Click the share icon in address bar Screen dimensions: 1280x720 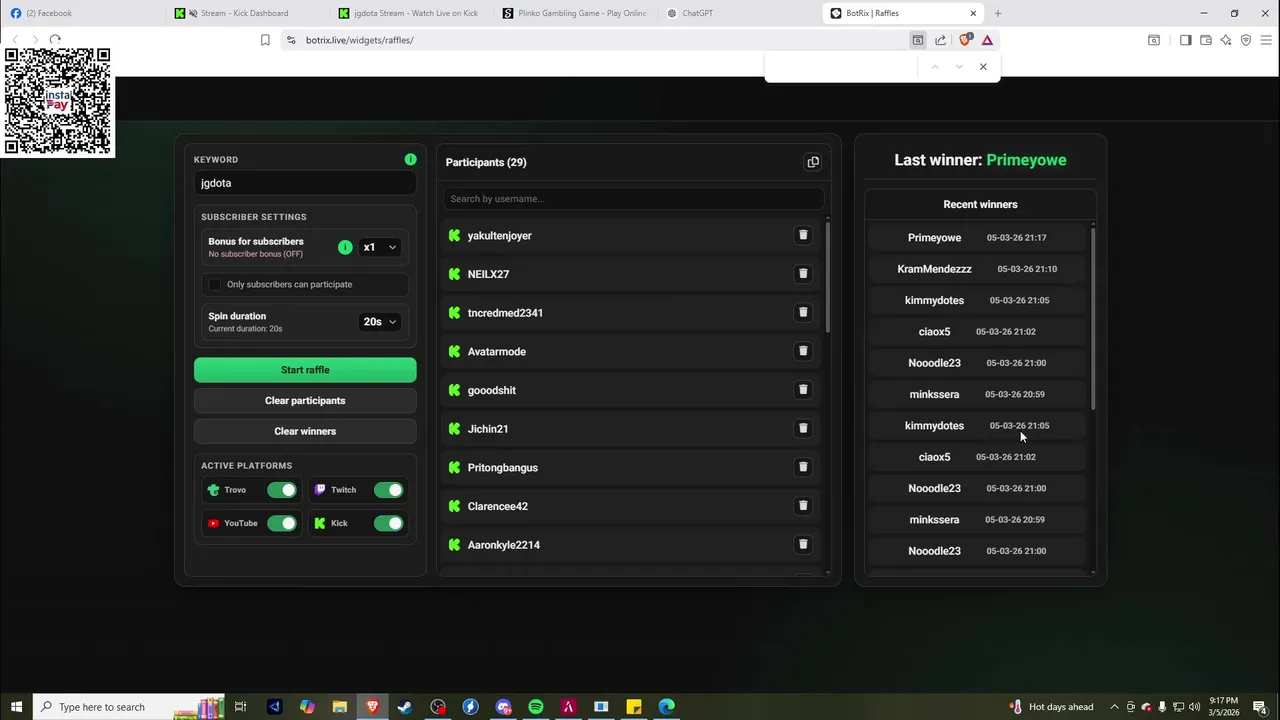(940, 40)
